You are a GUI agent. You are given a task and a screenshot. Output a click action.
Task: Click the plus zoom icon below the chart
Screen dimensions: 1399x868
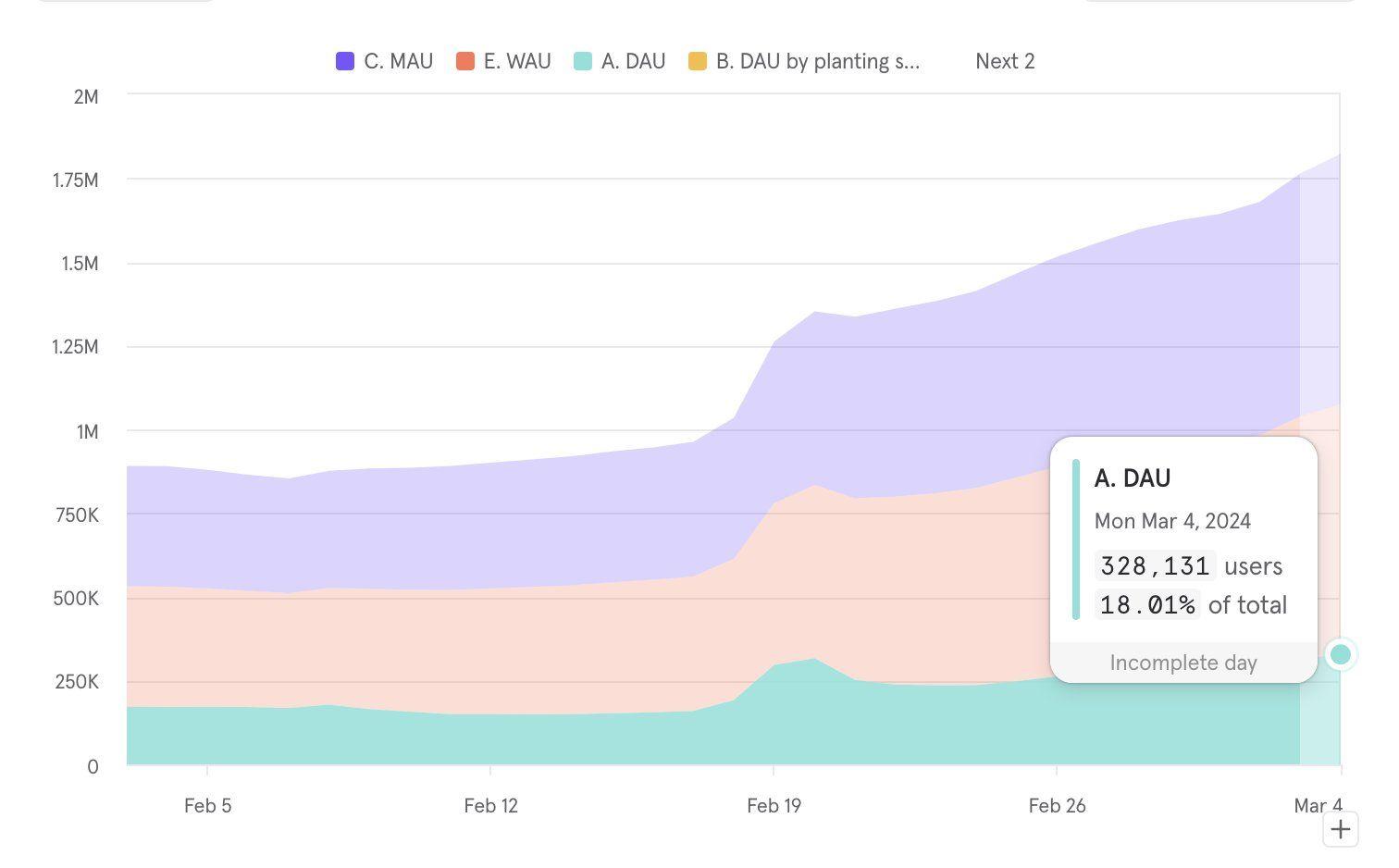tap(1339, 829)
